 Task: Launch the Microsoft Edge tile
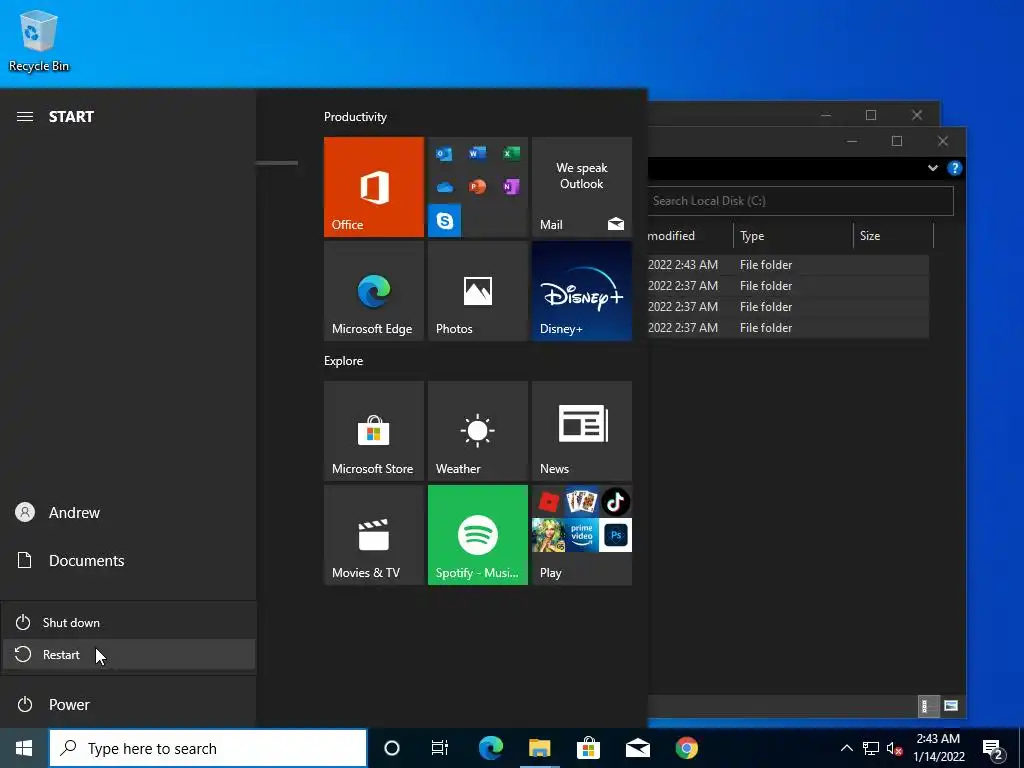(374, 291)
